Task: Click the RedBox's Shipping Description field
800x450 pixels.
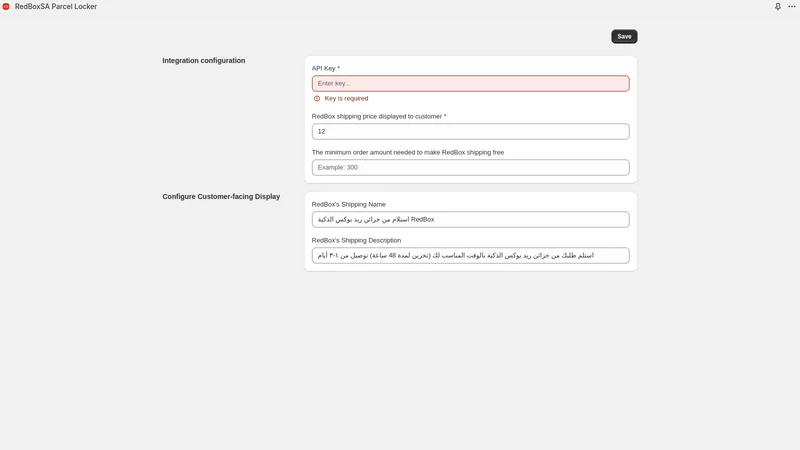Action: click(x=470, y=255)
